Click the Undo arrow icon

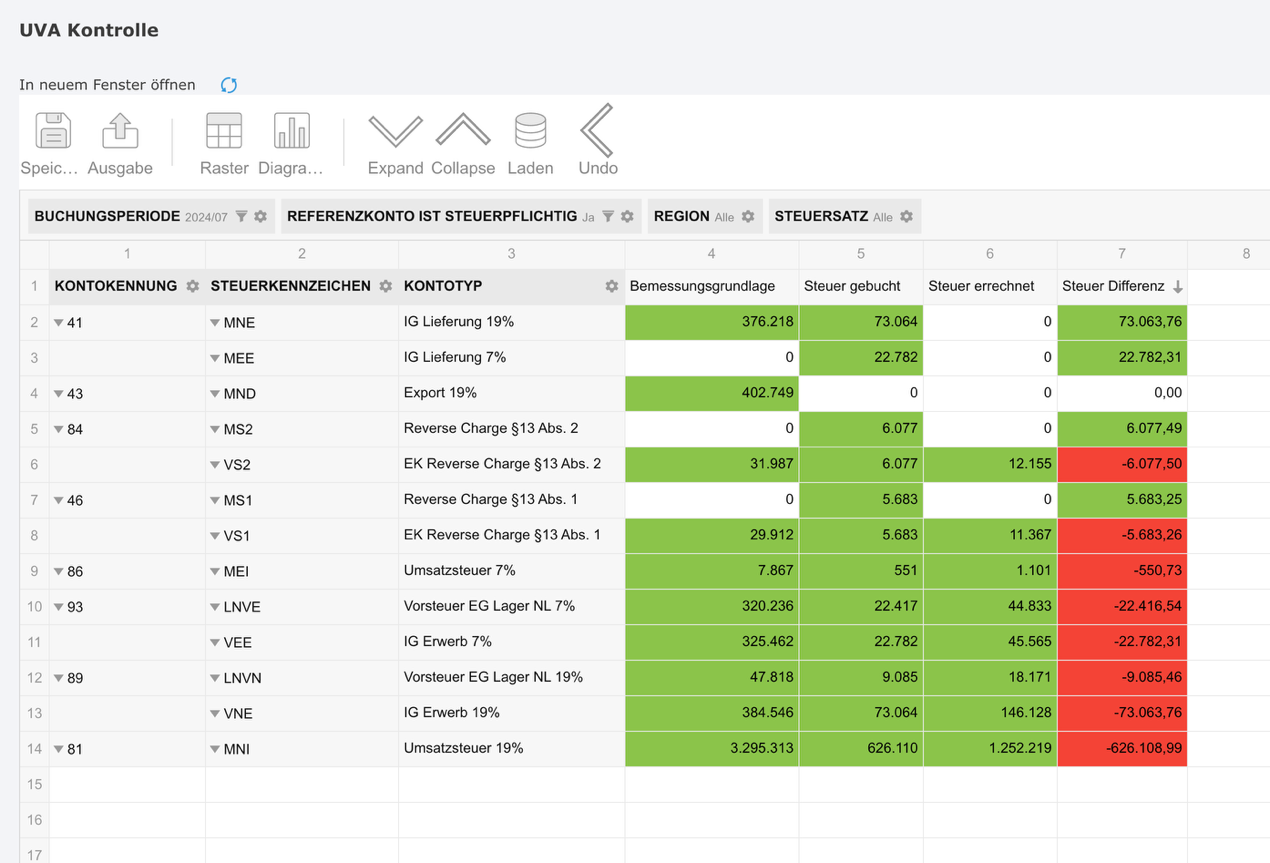click(x=597, y=132)
